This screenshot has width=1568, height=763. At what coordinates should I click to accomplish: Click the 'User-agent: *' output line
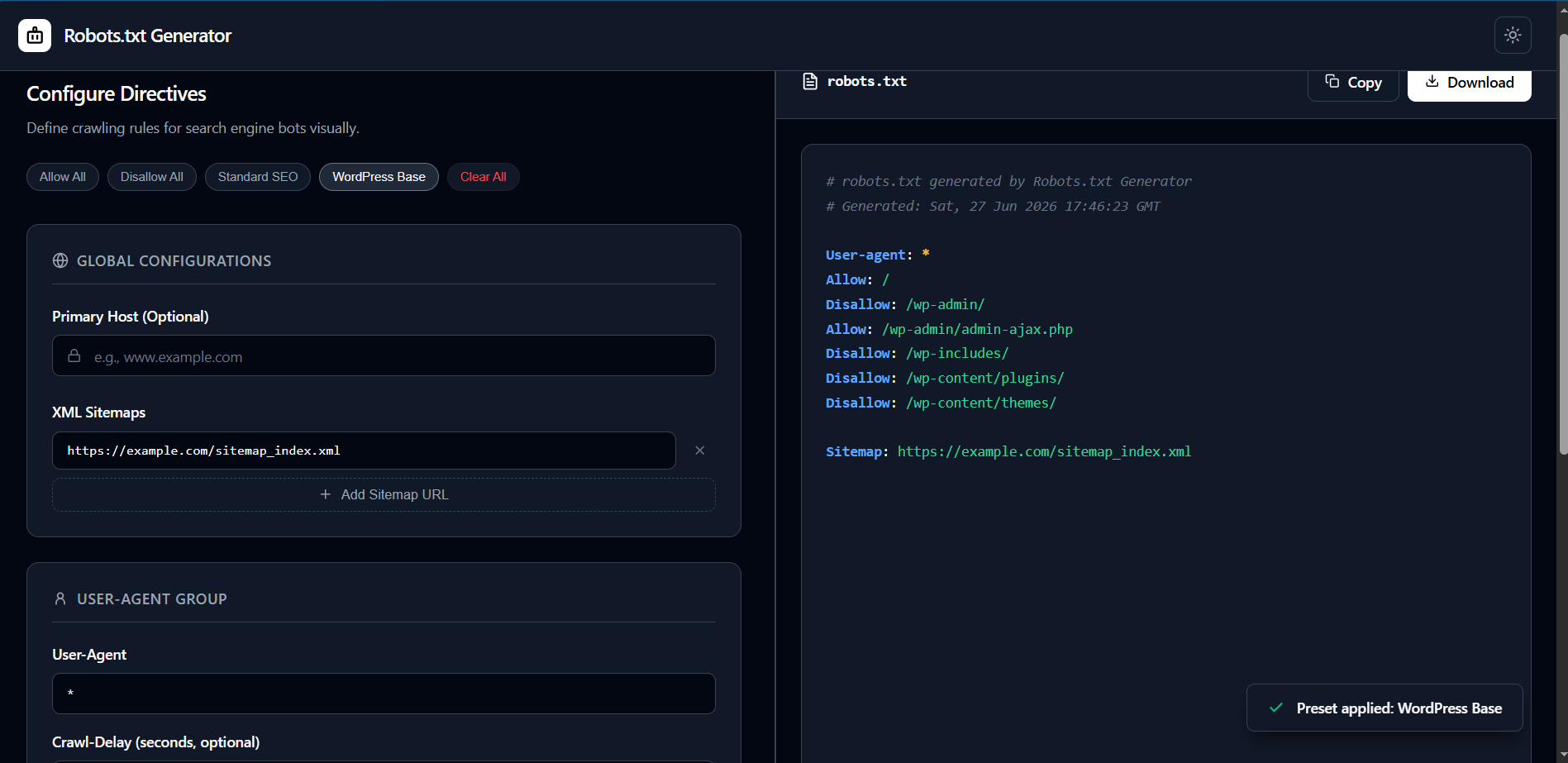pyautogui.click(x=878, y=255)
